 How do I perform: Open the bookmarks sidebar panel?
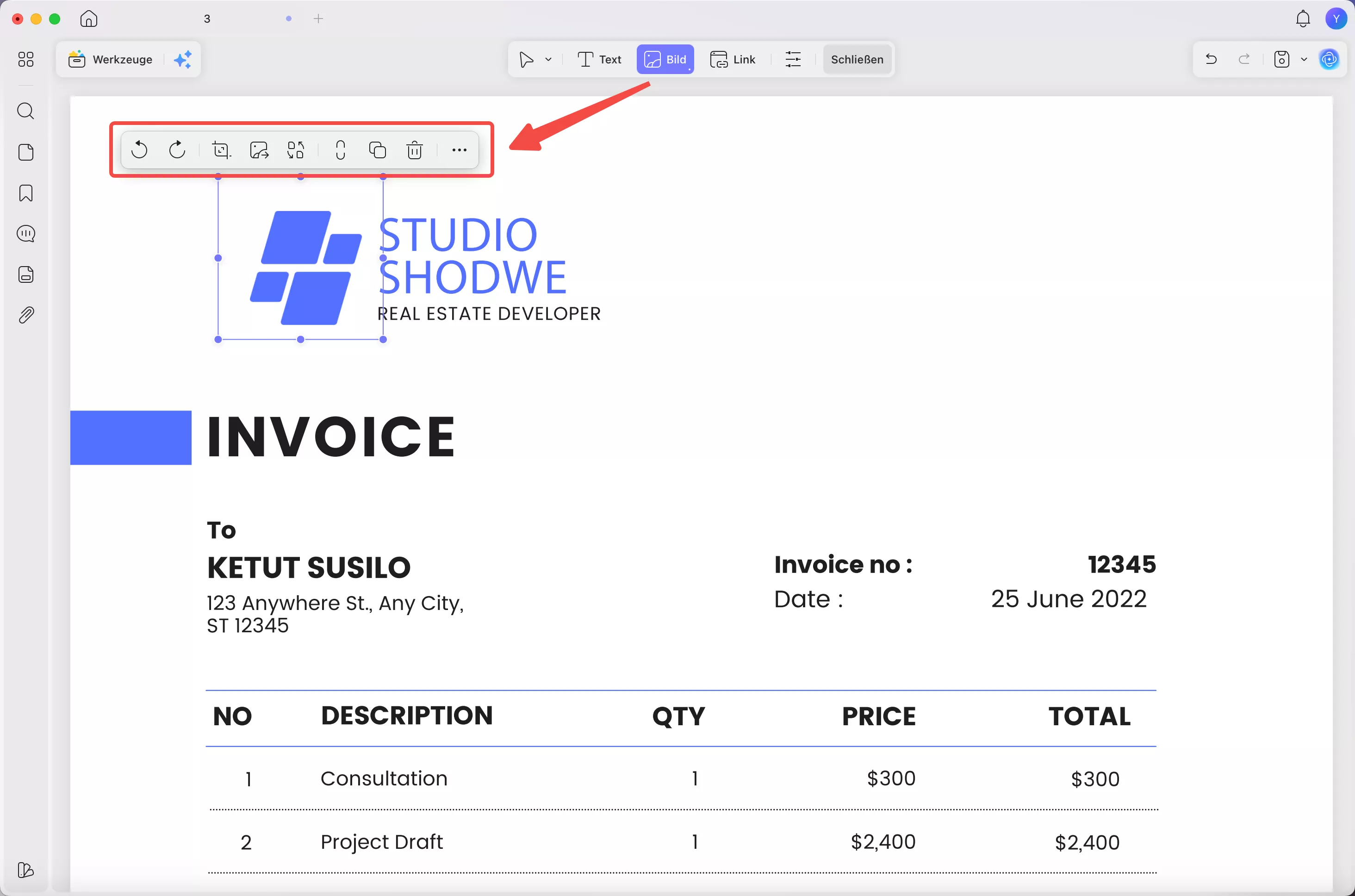[26, 193]
